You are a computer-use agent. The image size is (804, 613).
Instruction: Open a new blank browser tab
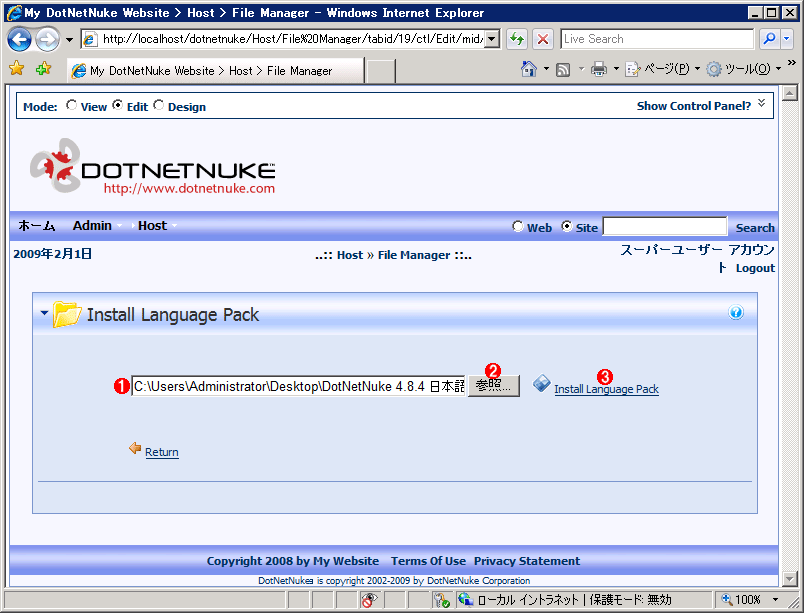click(x=380, y=71)
